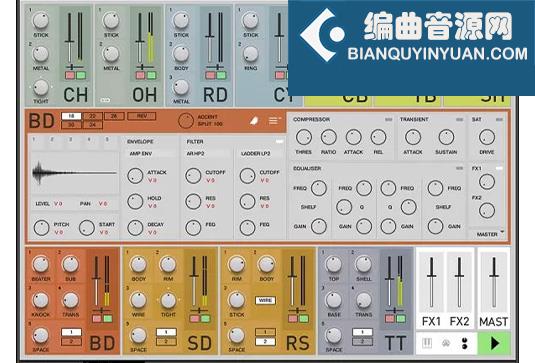The height and width of the screenshot is (363, 535).
Task: Select the SD channel label
Action: pyautogui.click(x=200, y=343)
